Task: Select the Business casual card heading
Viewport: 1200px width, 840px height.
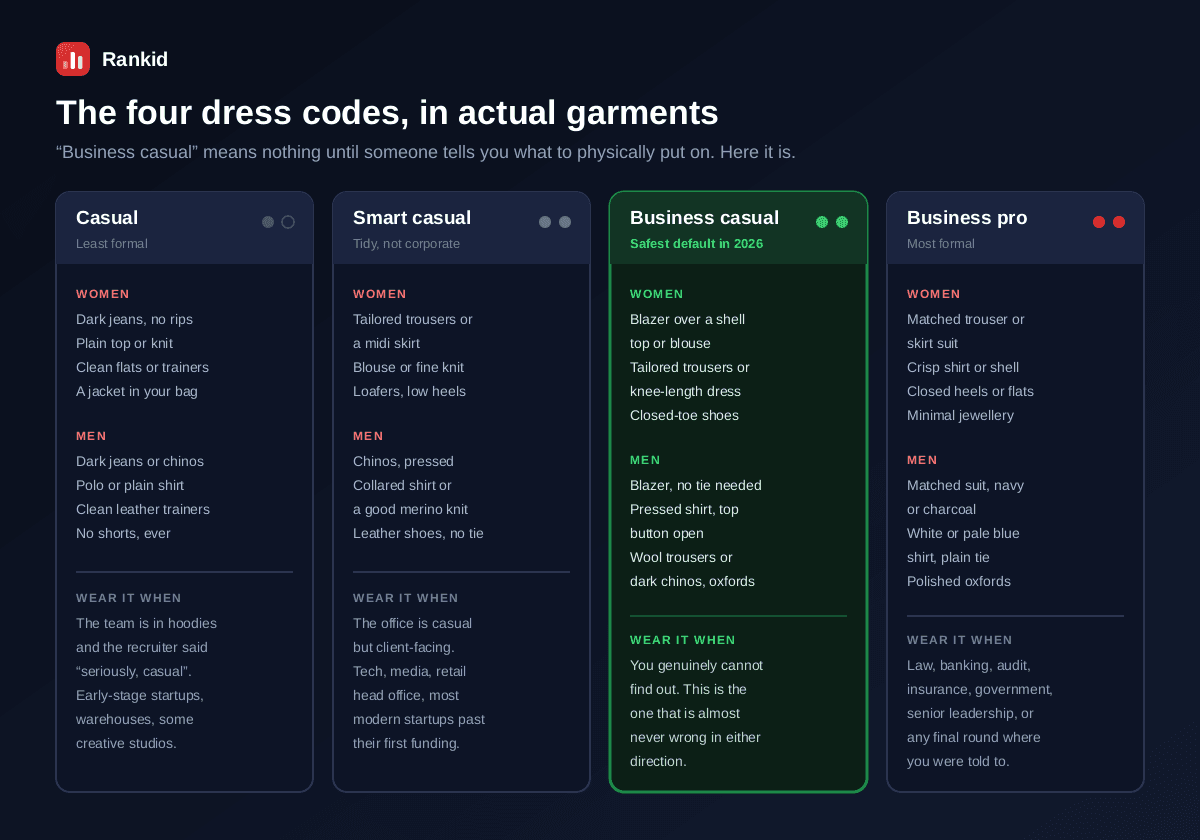Action: tap(704, 218)
